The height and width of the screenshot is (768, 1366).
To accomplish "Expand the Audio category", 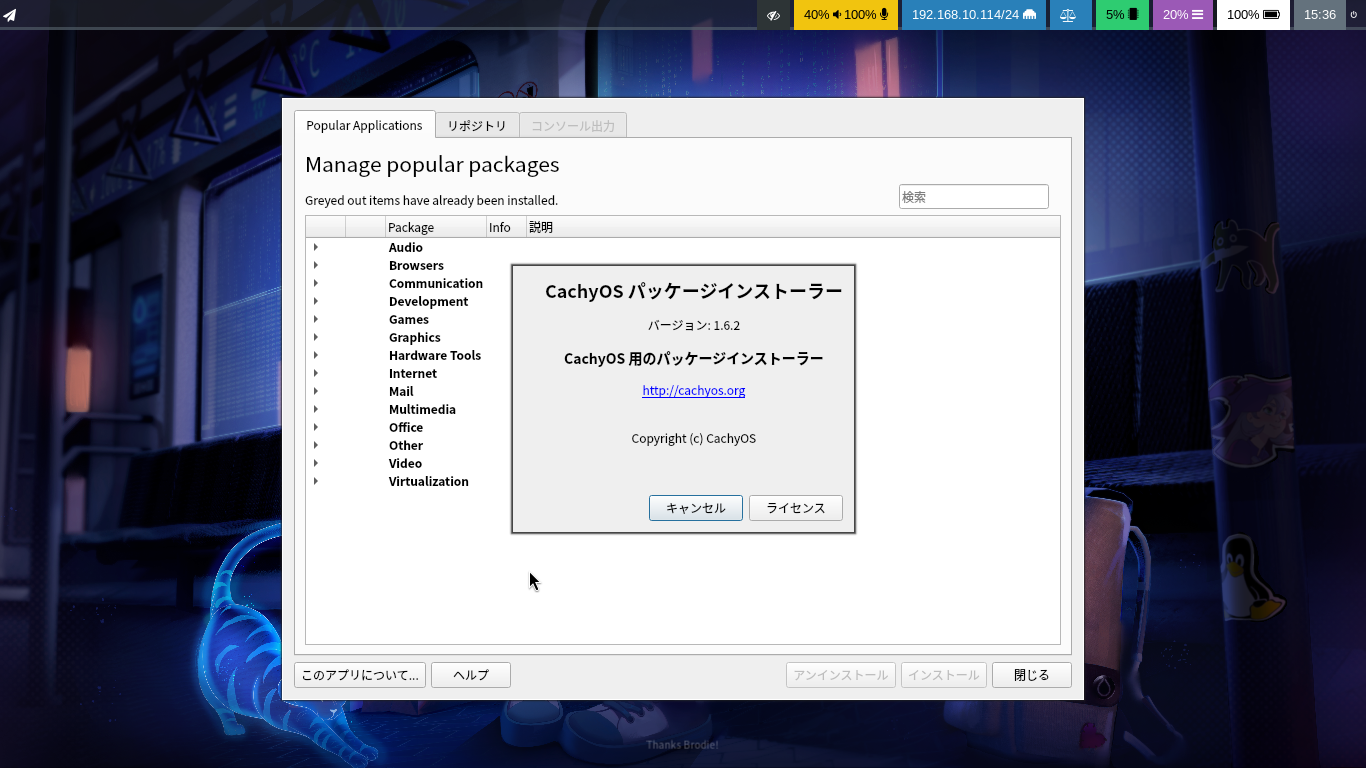I will [x=316, y=247].
